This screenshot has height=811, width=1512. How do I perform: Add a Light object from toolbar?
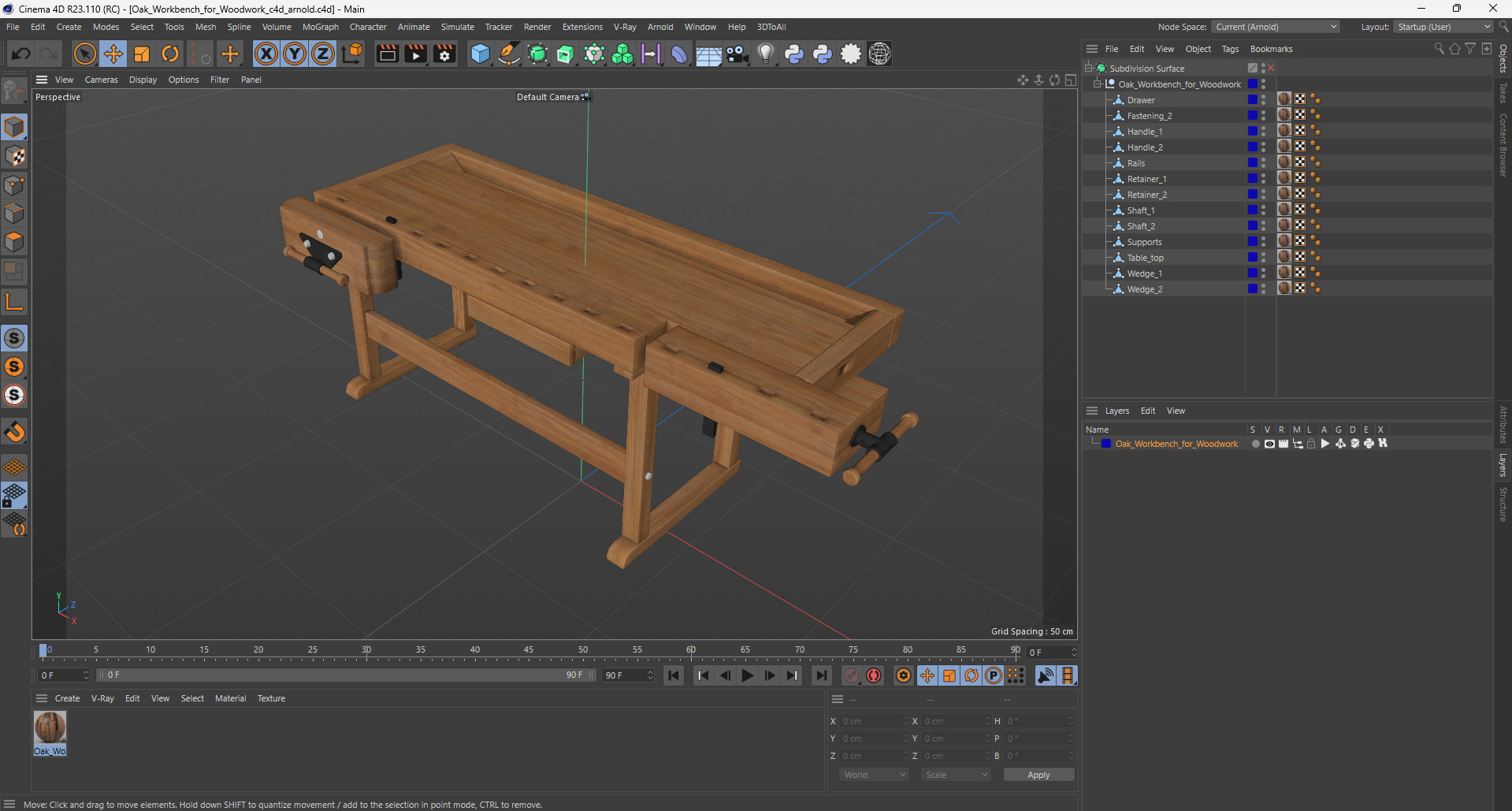[765, 54]
